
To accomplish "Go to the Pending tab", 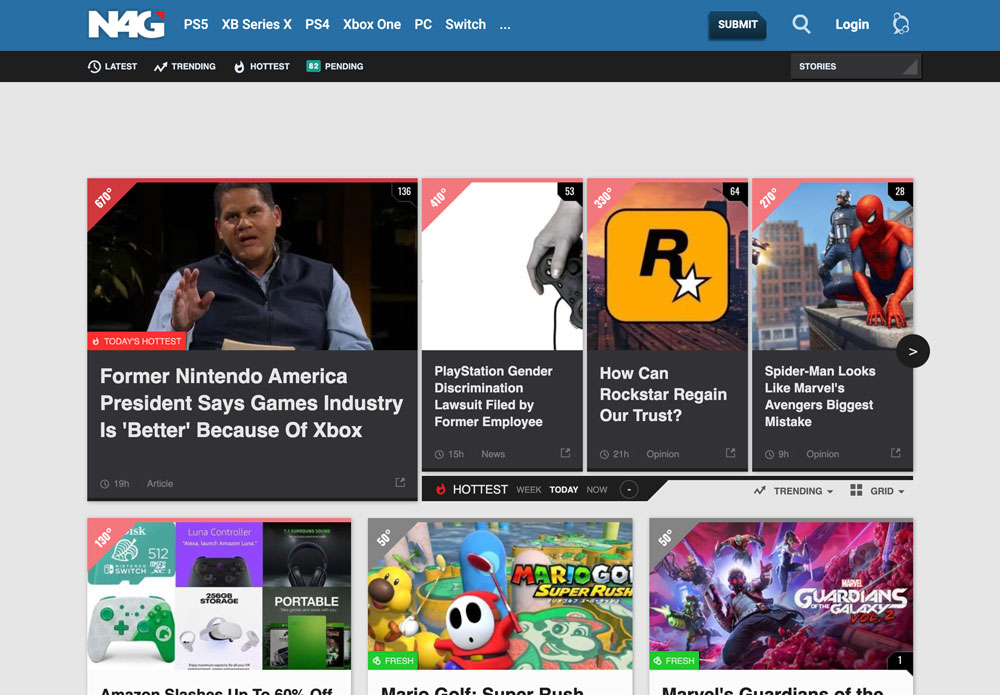I will pos(335,66).
